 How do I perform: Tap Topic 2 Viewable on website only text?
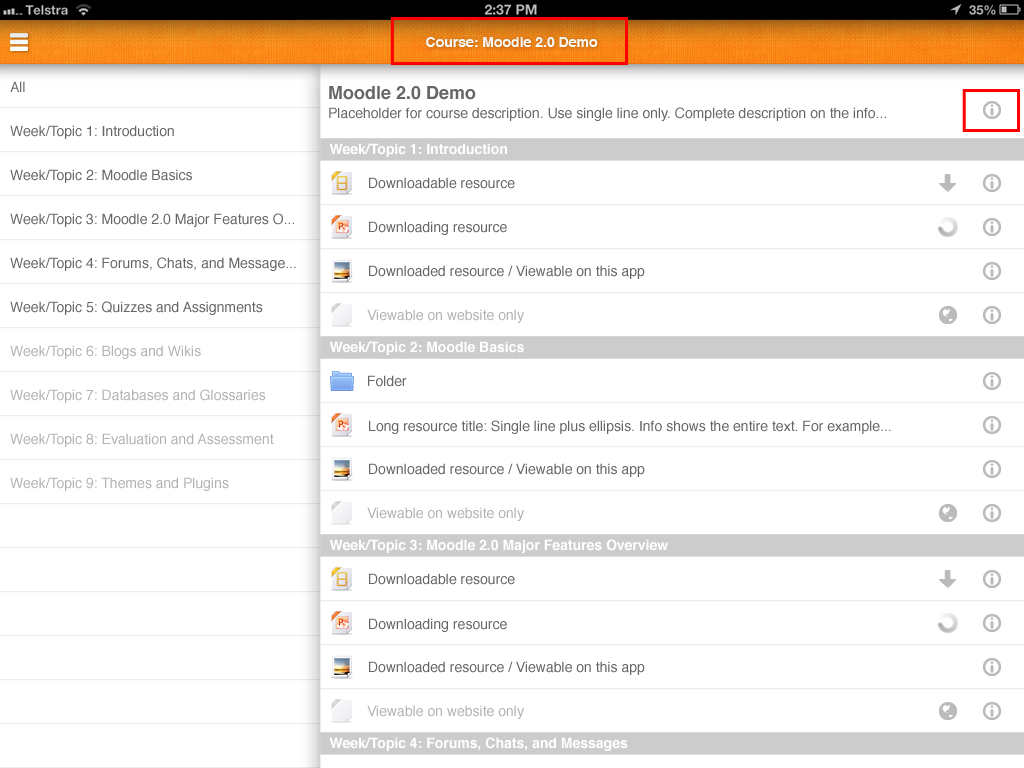click(445, 513)
